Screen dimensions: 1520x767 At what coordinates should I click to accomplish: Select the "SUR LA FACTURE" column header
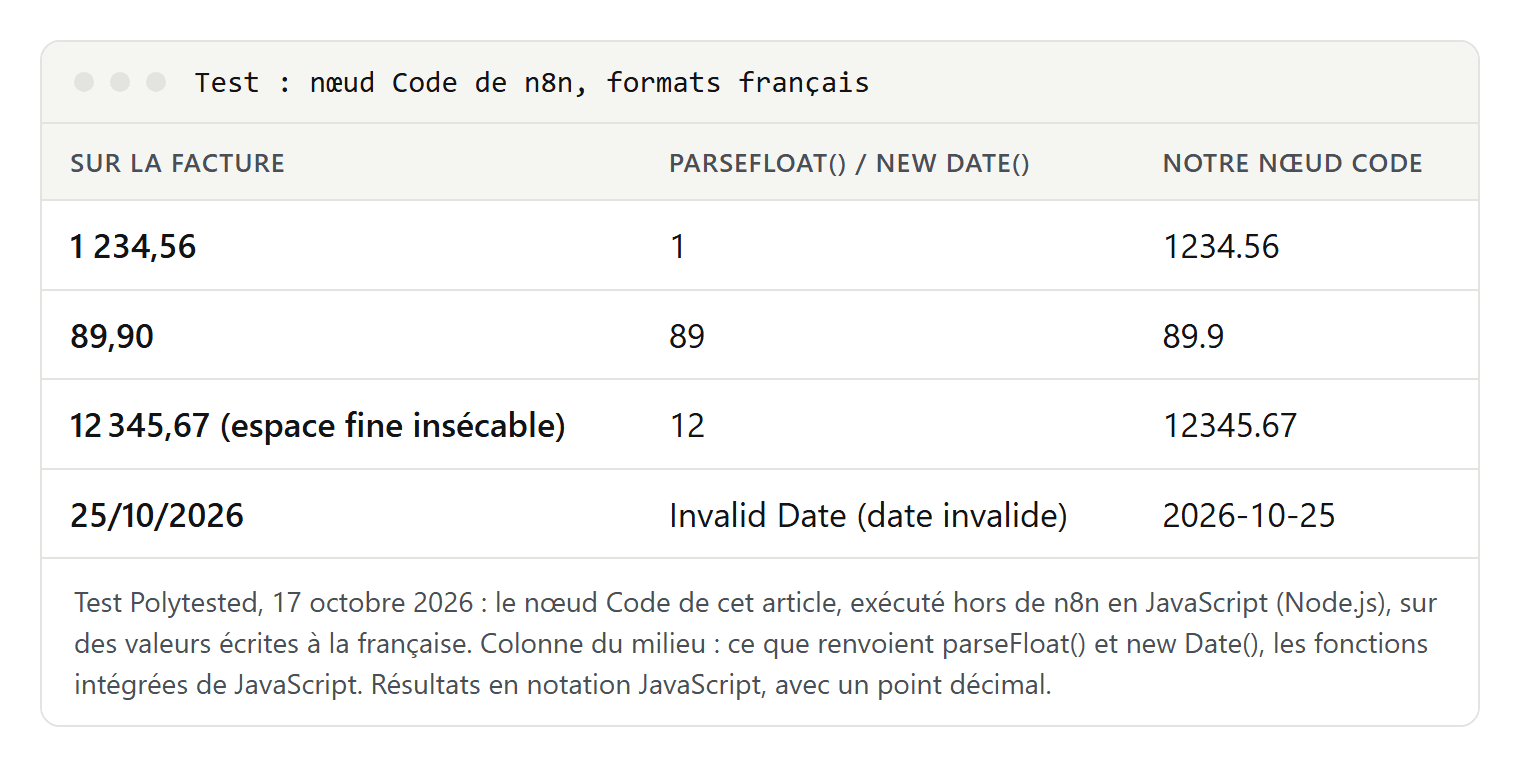pos(178,163)
